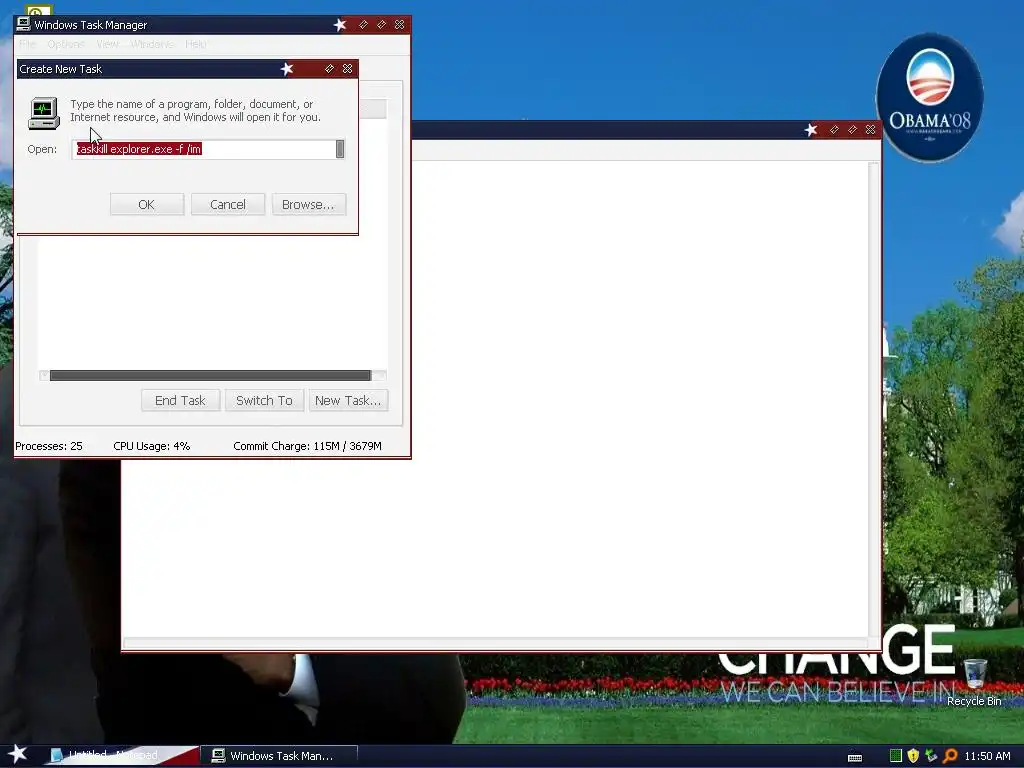Click the Processes: 25 status text

pos(48,446)
